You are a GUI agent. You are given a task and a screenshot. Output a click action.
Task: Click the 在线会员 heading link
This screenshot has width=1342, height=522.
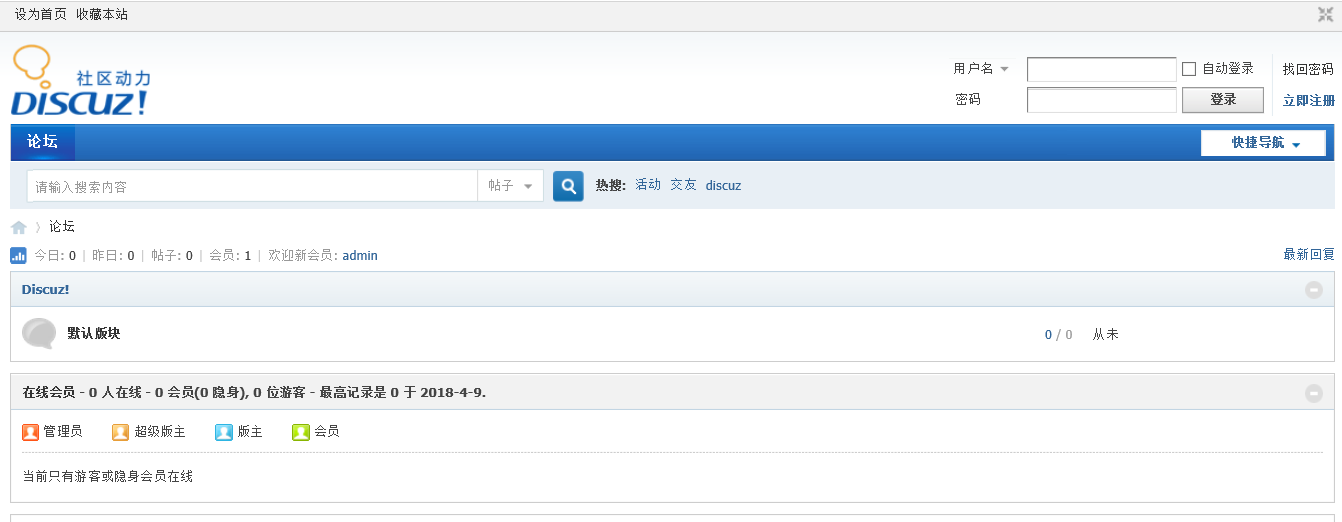48,392
